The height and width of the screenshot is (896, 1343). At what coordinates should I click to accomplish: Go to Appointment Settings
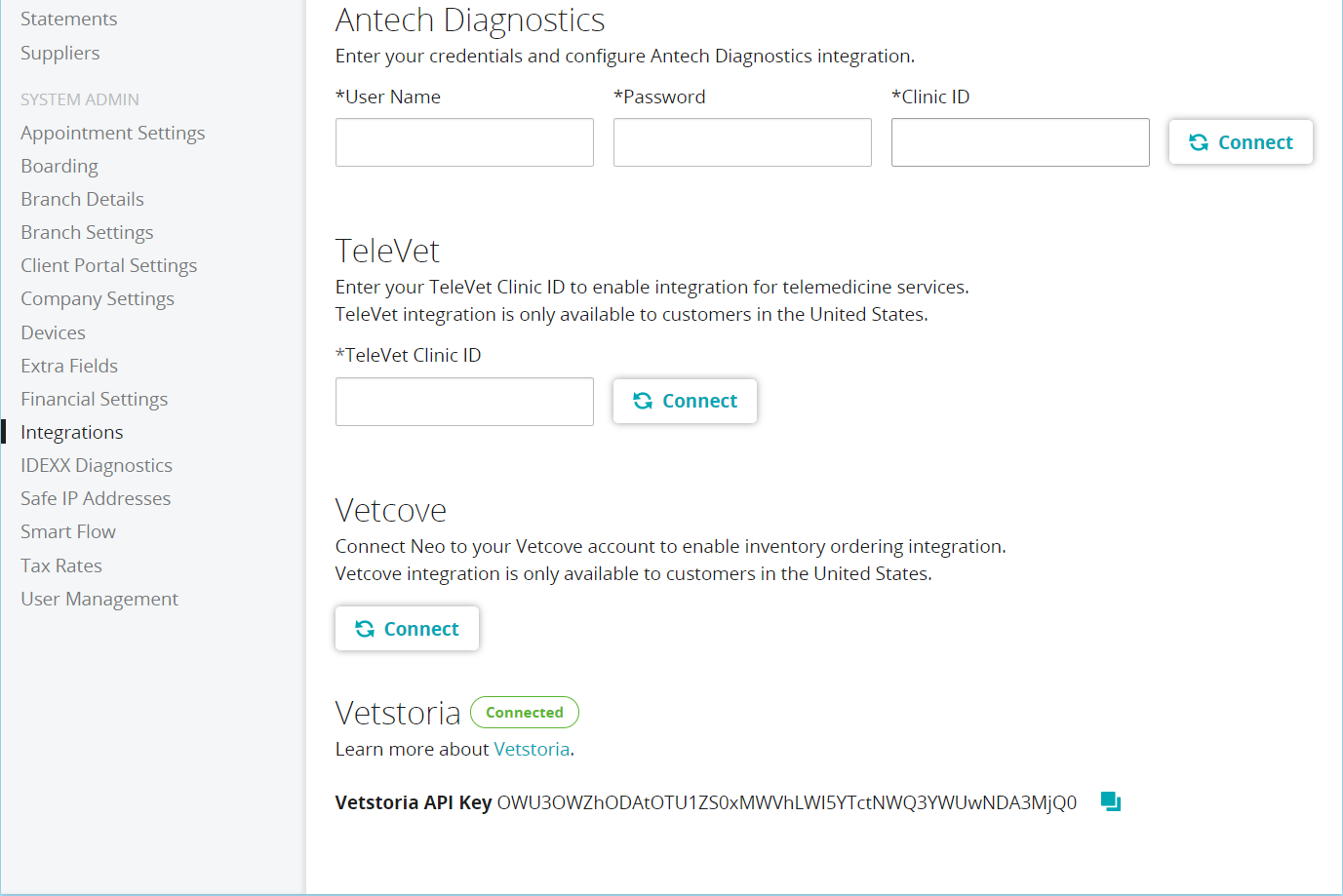pos(112,133)
